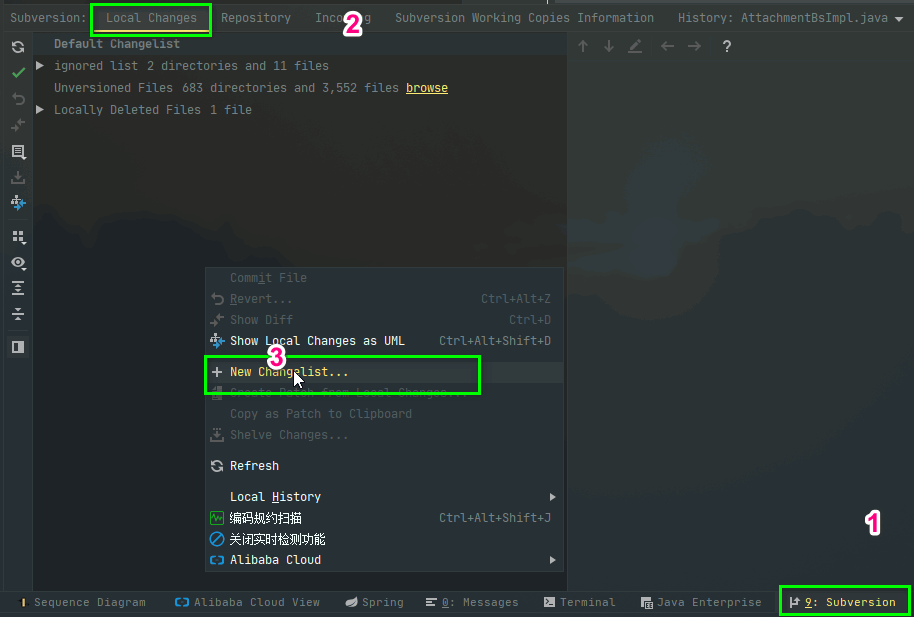
Task: Open the Java Enterprise tool window
Action: 701,602
